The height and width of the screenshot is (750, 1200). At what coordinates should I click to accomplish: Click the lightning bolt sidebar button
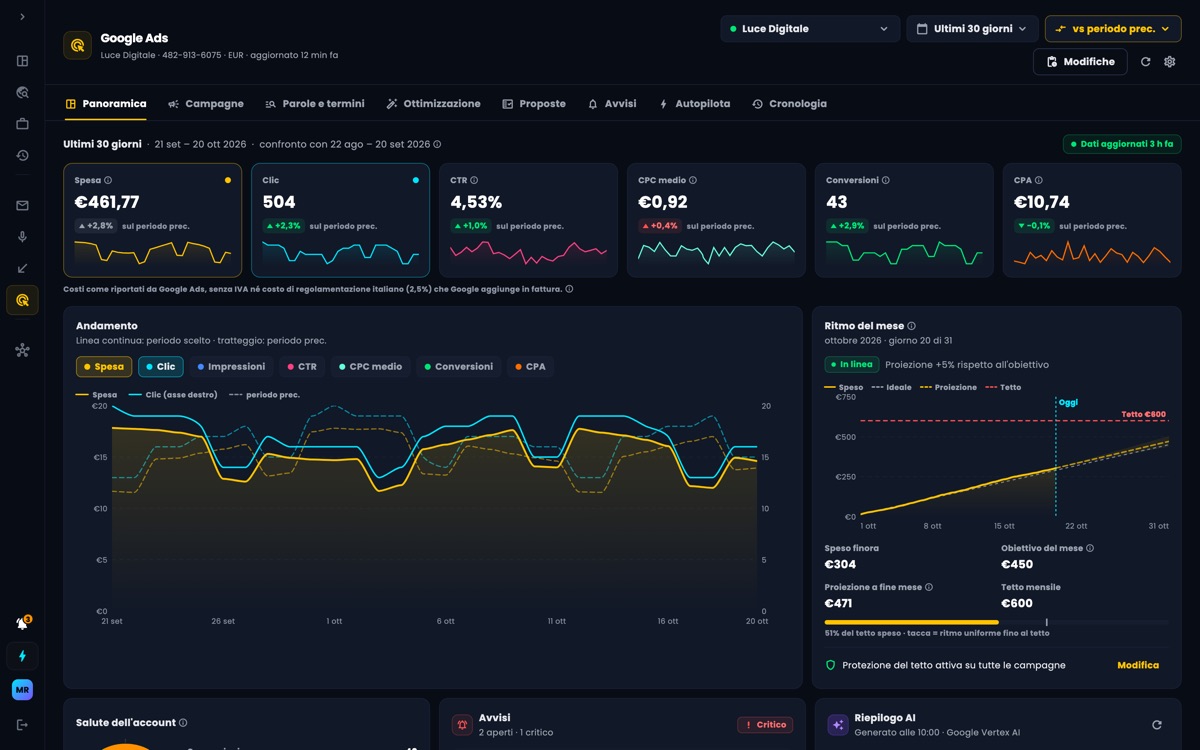[22, 656]
